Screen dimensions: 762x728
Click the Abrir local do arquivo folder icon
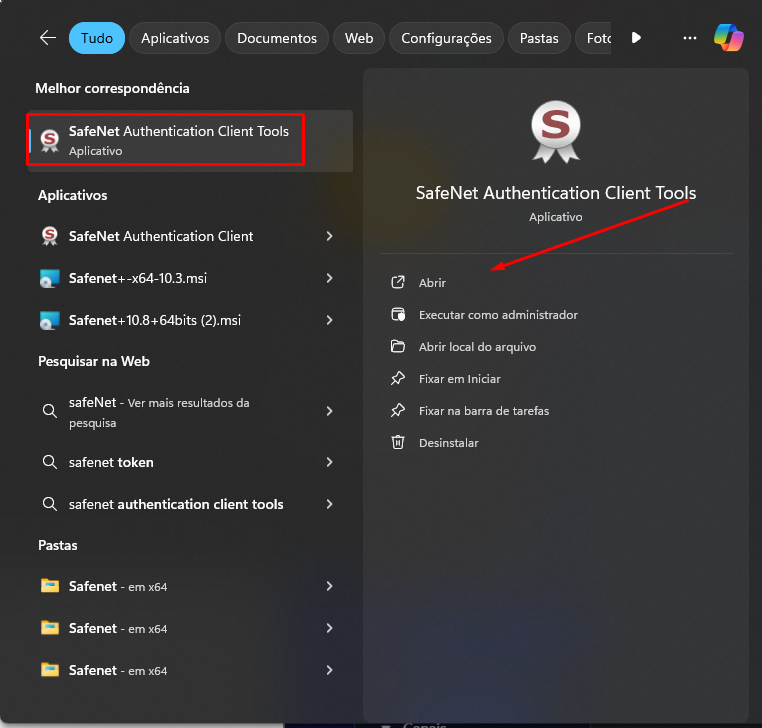[x=398, y=347]
